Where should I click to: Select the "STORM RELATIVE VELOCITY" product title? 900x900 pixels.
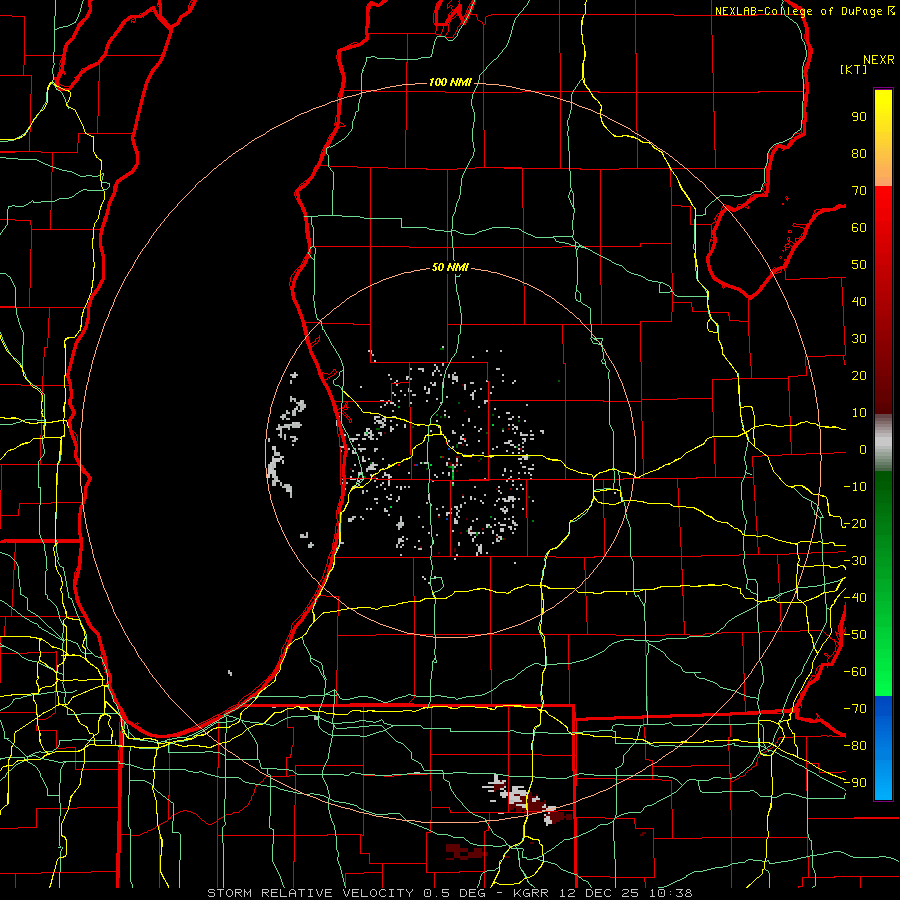click(x=310, y=893)
